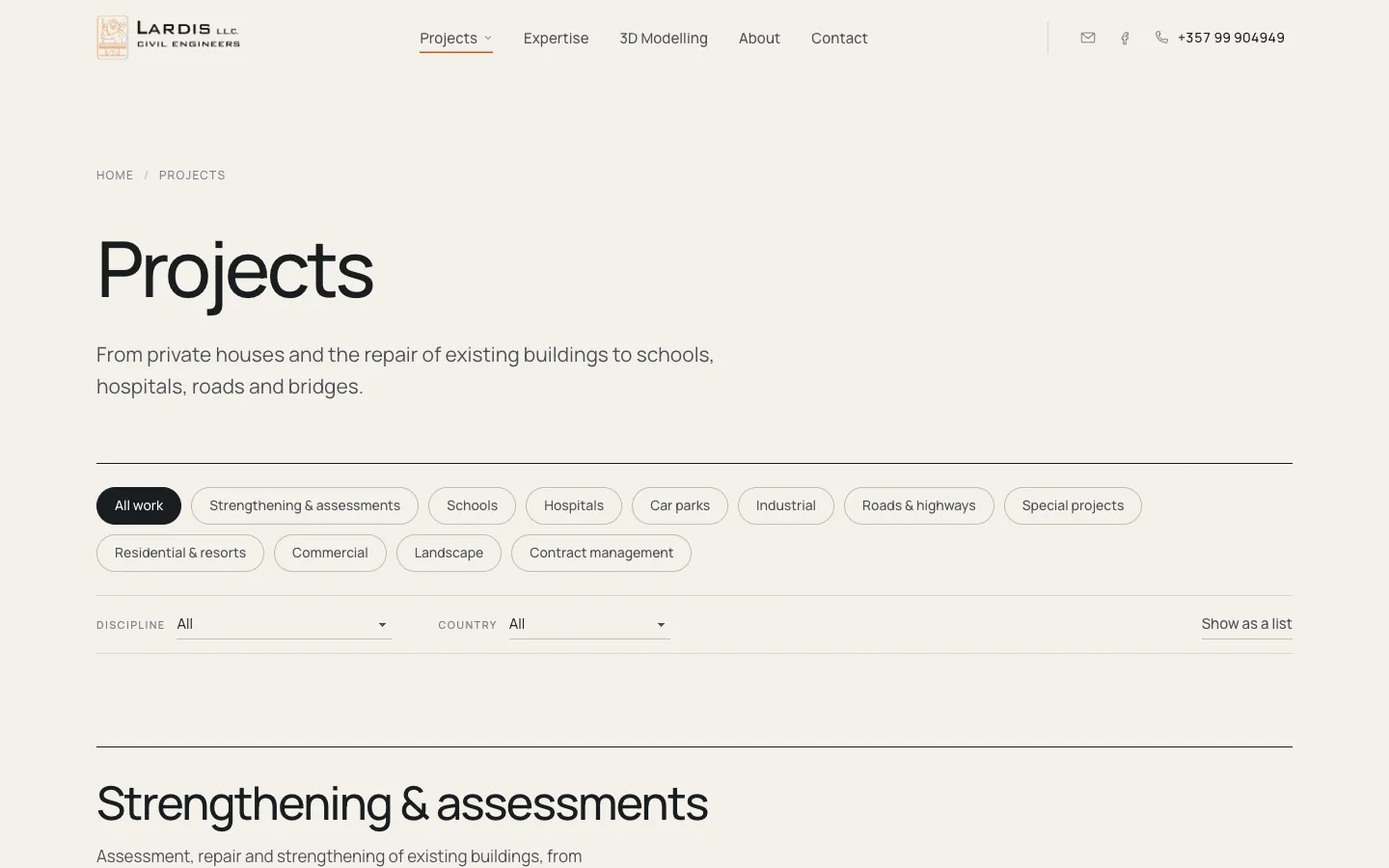Show Residential & resorts projects
1389x868 pixels.
pos(180,553)
